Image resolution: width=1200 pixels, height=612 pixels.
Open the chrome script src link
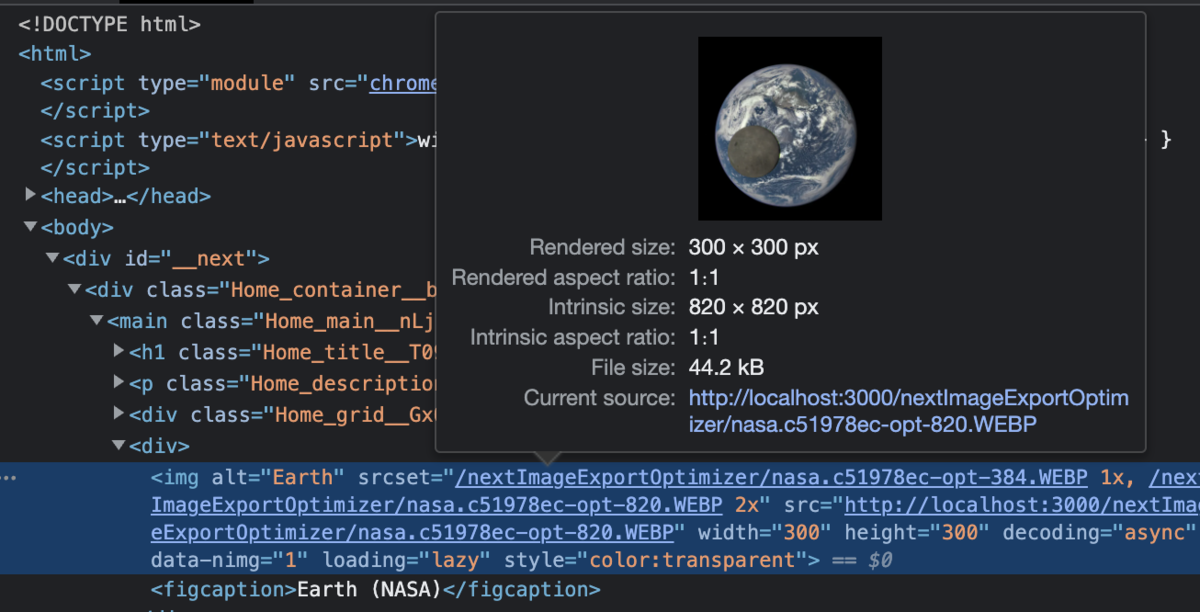(403, 83)
